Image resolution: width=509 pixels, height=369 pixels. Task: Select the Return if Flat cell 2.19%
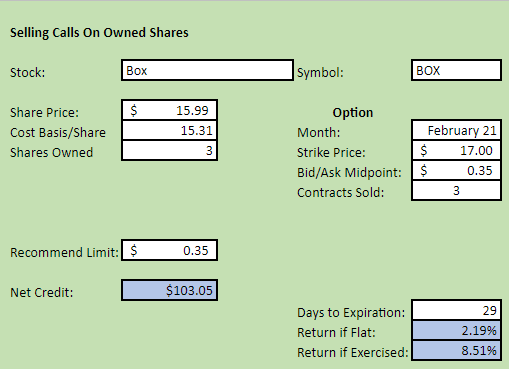pos(456,330)
